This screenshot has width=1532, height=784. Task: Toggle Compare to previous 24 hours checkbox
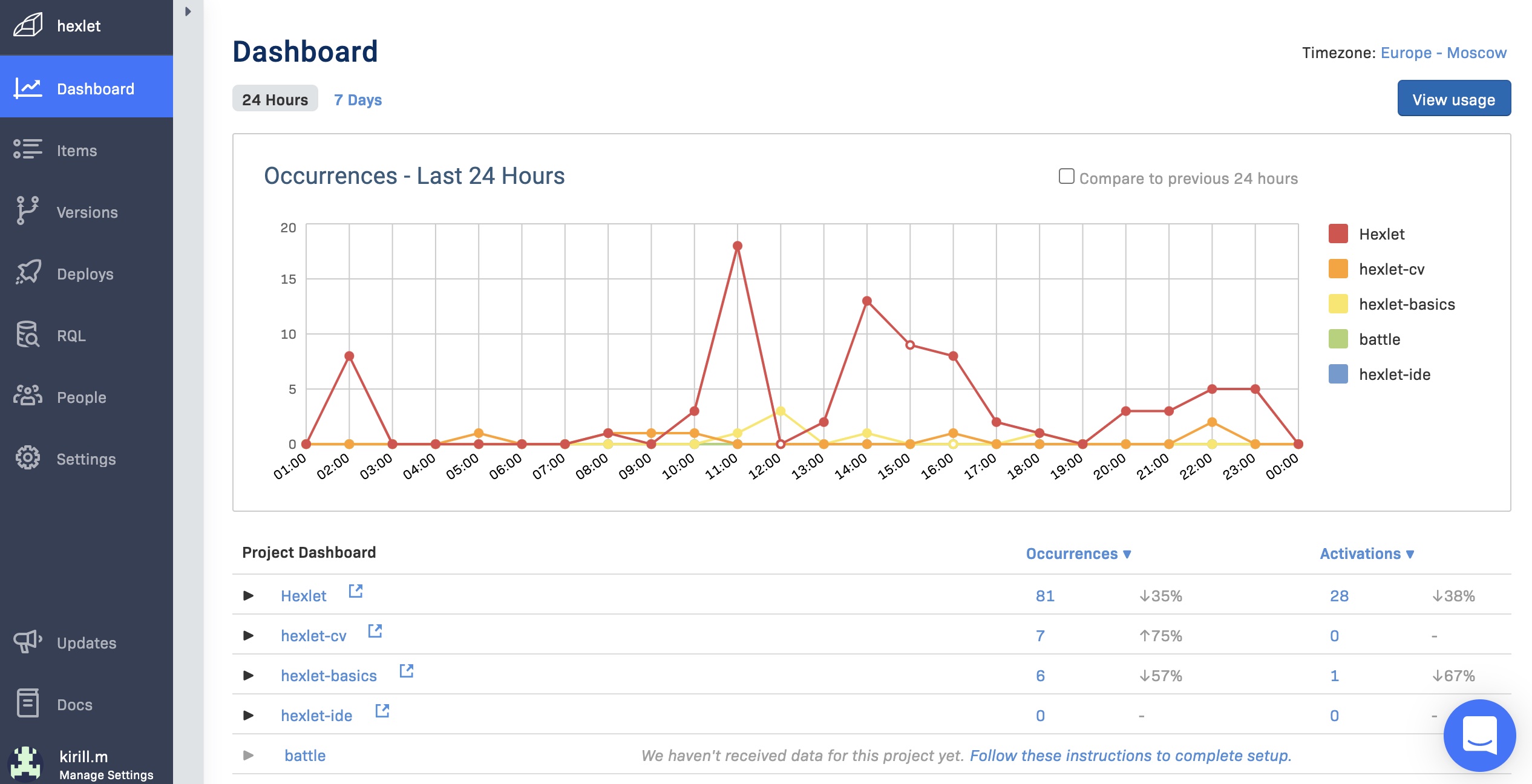pyautogui.click(x=1065, y=177)
